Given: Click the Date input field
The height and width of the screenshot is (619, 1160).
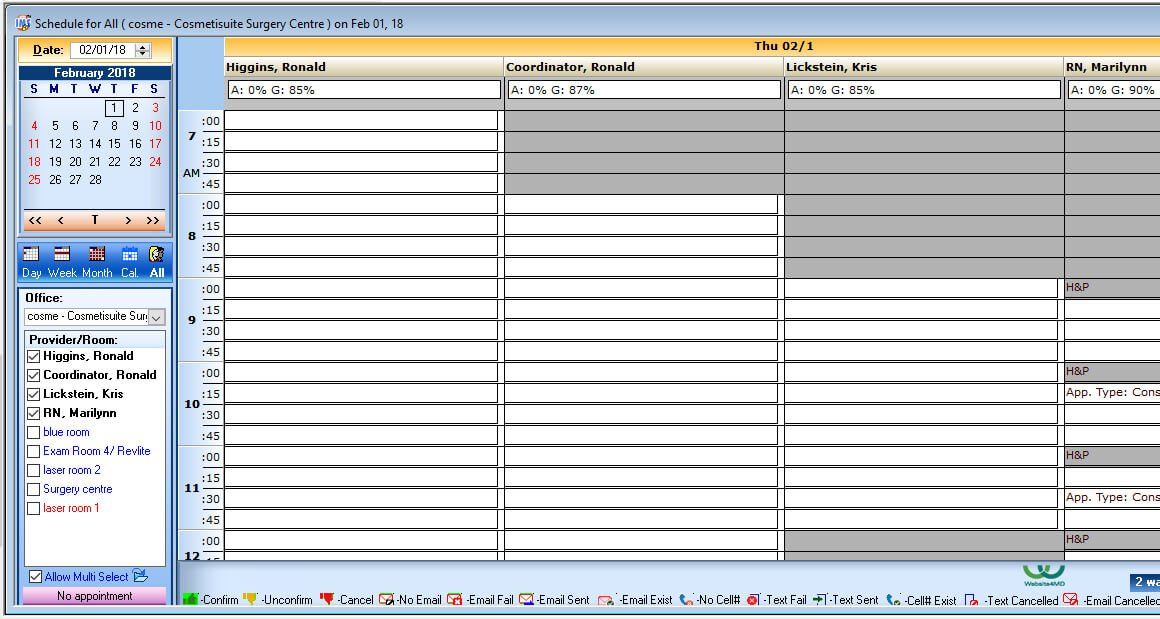Looking at the screenshot, I should [x=103, y=50].
